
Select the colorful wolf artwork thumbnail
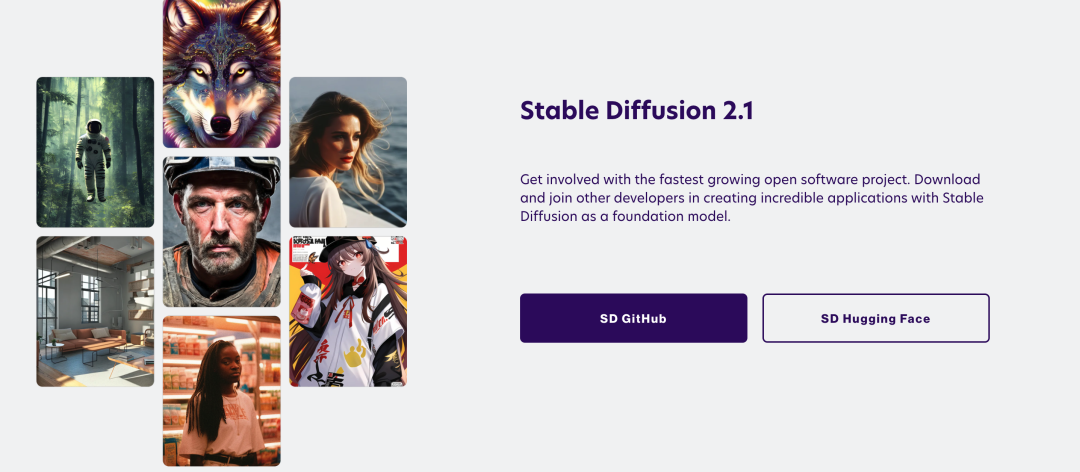222,73
